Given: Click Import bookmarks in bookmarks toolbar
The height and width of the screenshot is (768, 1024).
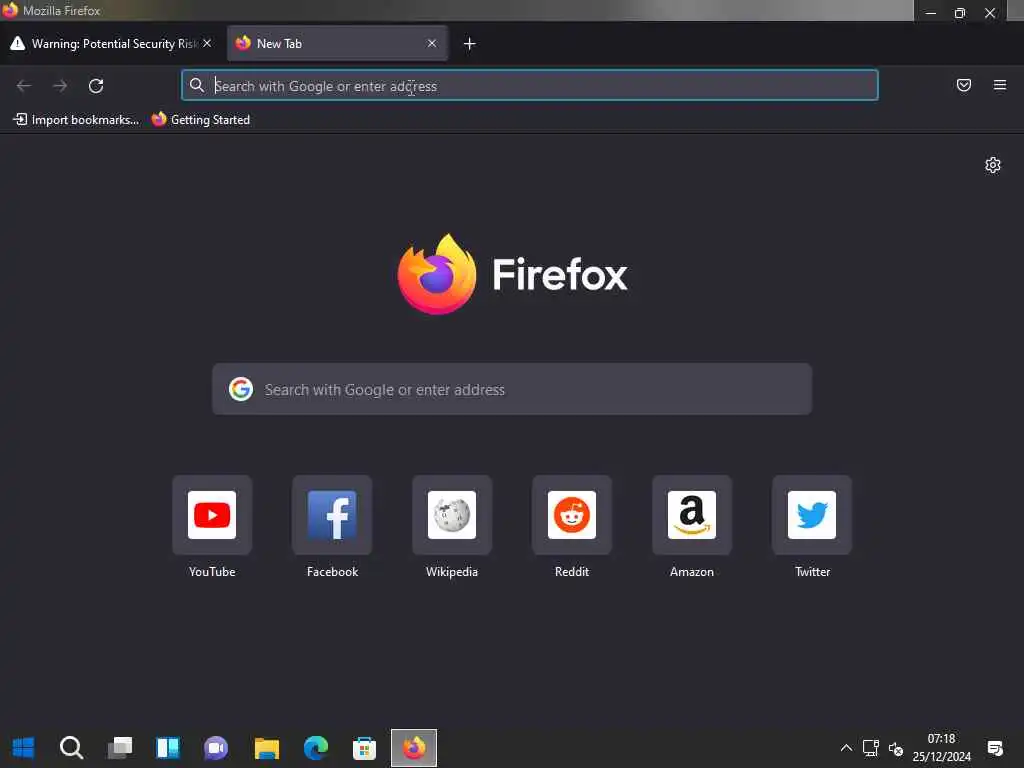Looking at the screenshot, I should pyautogui.click(x=76, y=120).
